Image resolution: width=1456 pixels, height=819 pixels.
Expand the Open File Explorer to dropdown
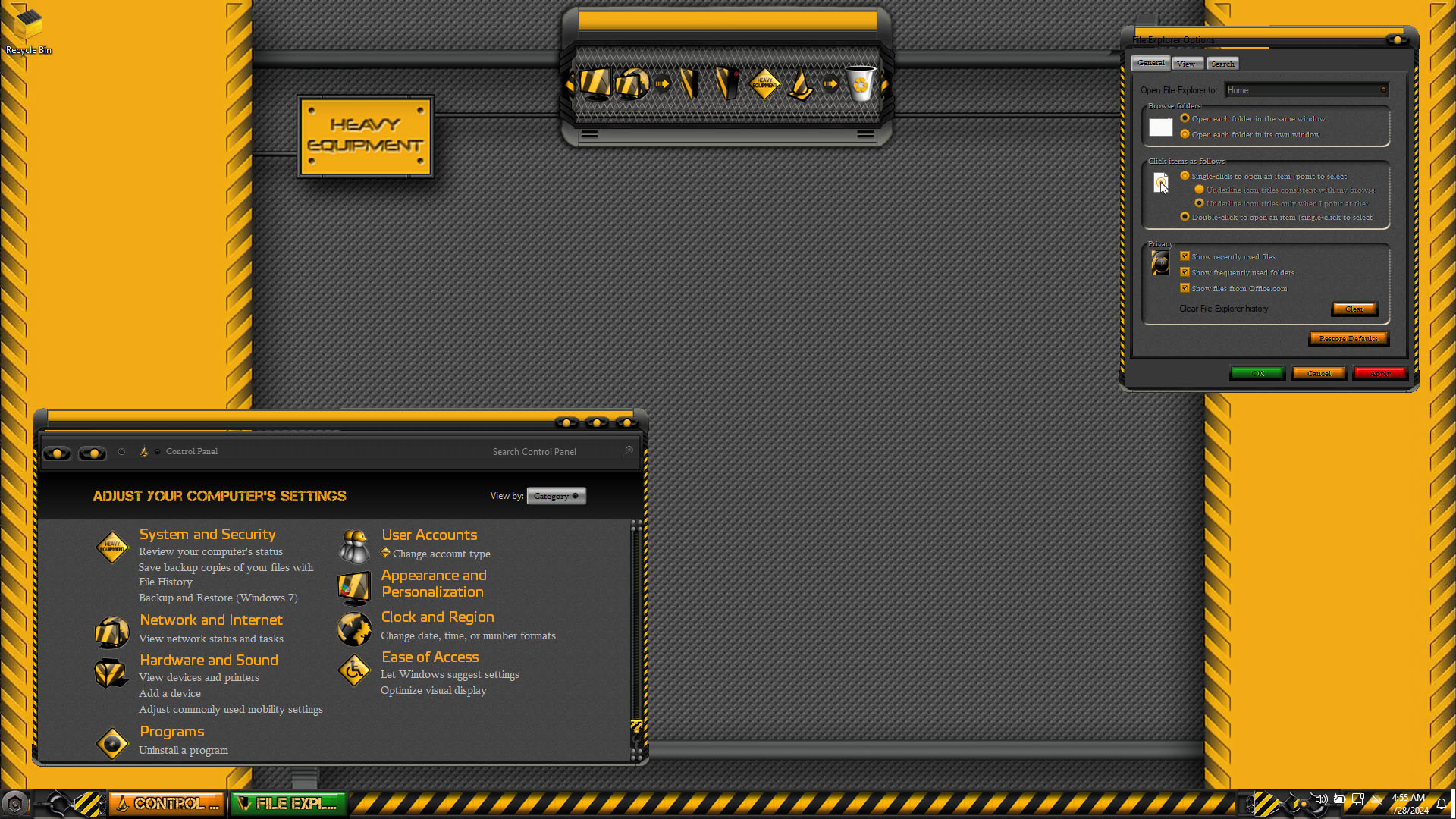click(1307, 90)
